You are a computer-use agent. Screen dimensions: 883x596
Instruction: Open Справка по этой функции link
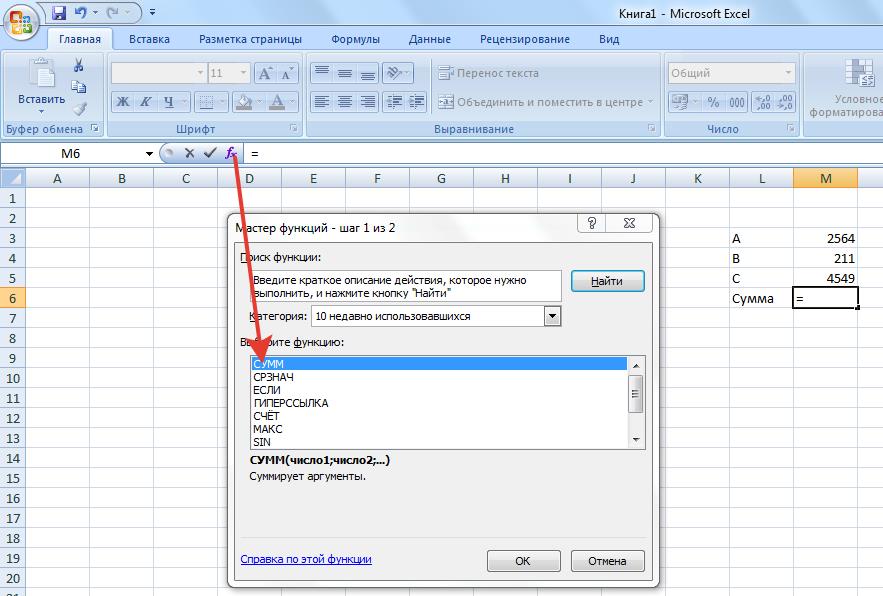306,559
